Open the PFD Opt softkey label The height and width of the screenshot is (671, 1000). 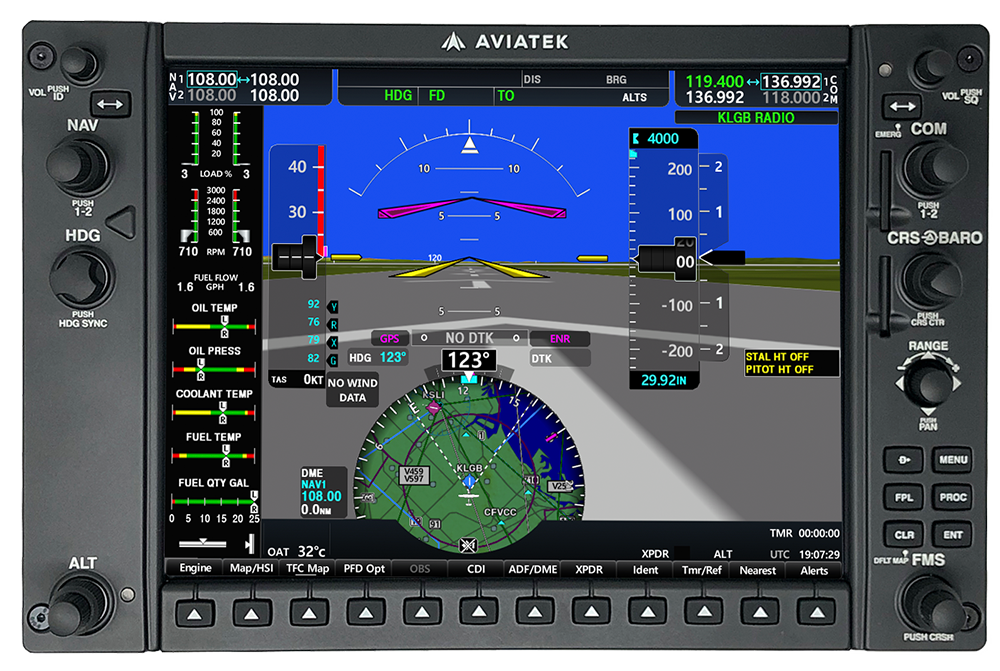click(364, 568)
